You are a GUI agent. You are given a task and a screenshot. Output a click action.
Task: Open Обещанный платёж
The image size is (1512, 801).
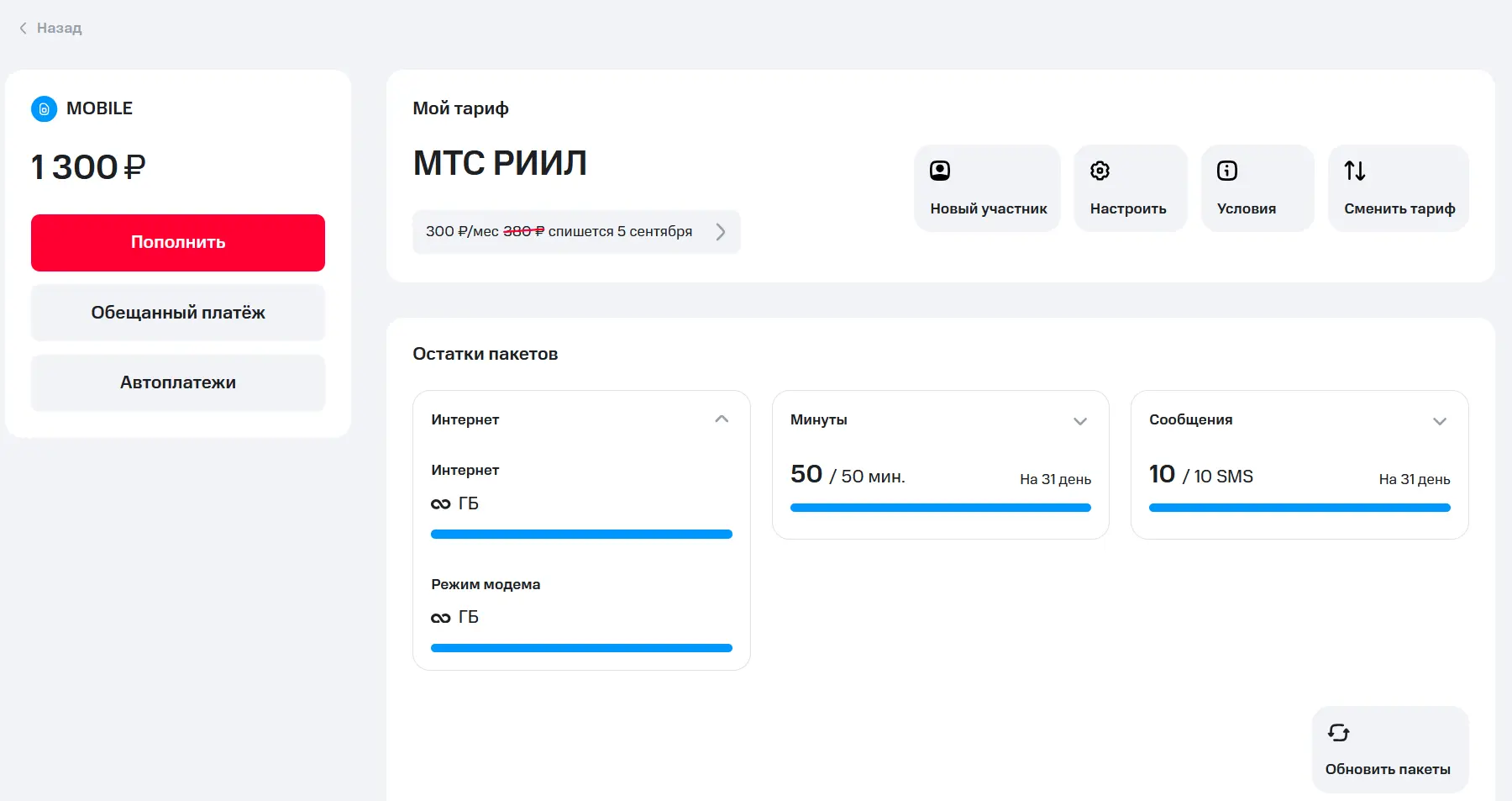click(178, 313)
